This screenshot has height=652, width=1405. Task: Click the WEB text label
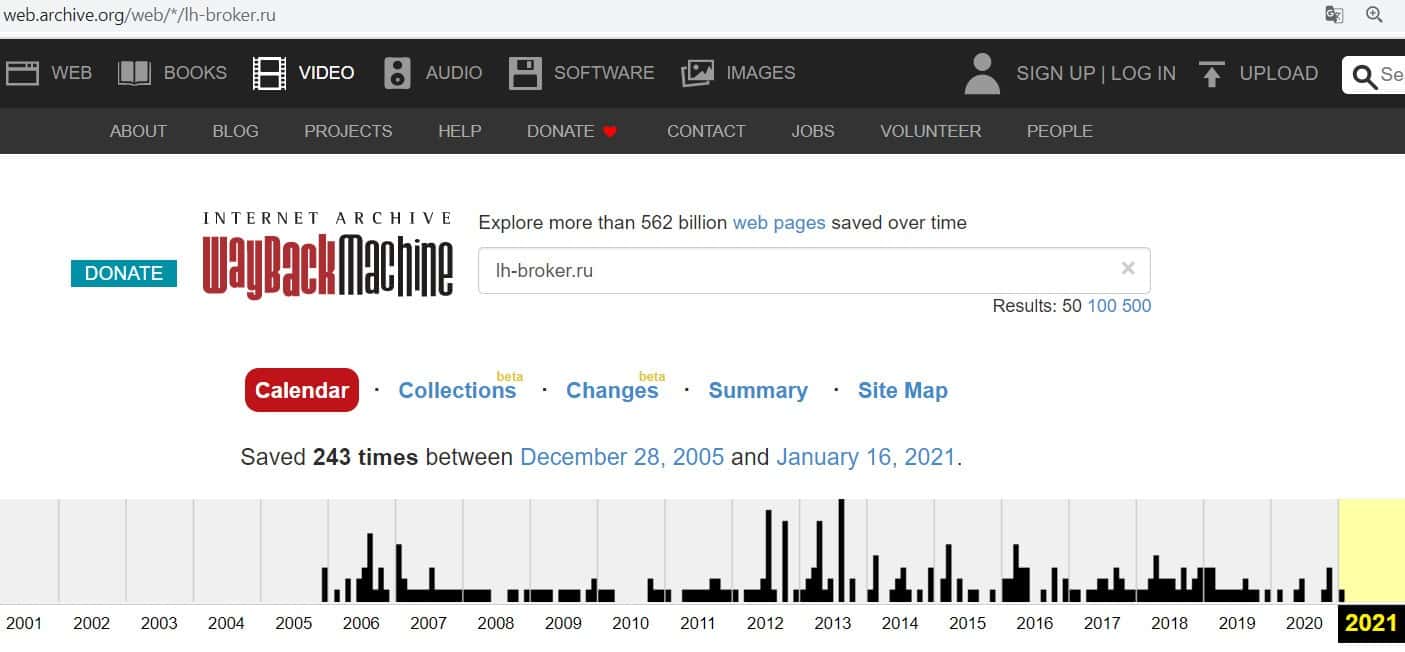tap(72, 73)
